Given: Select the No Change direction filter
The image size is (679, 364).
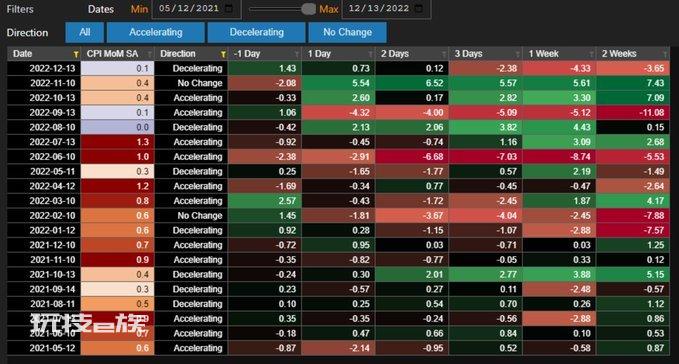Looking at the screenshot, I should 347,32.
